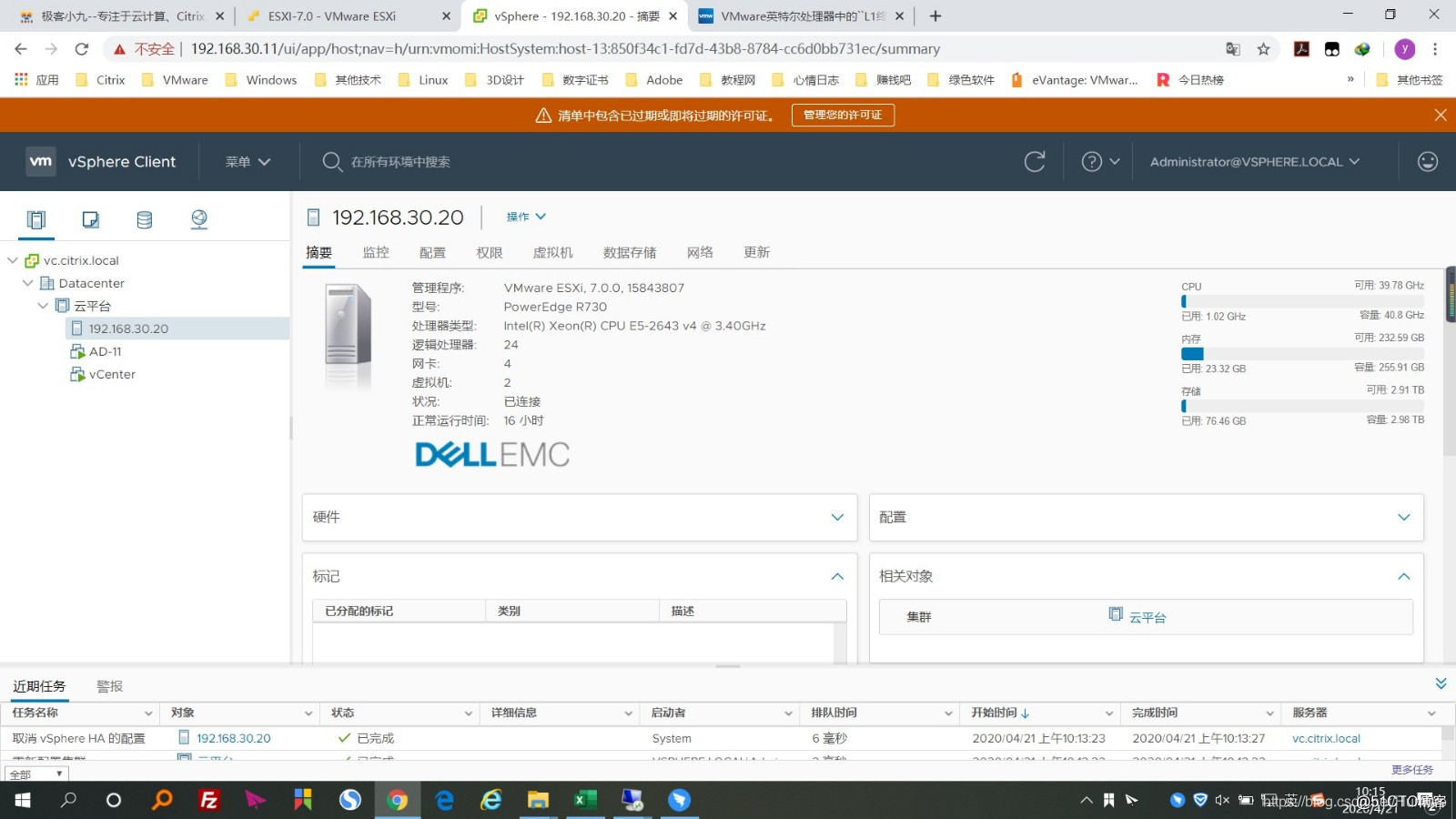1456x819 pixels.
Task: Open Chrome three-dot menu
Action: pyautogui.click(x=1435, y=49)
